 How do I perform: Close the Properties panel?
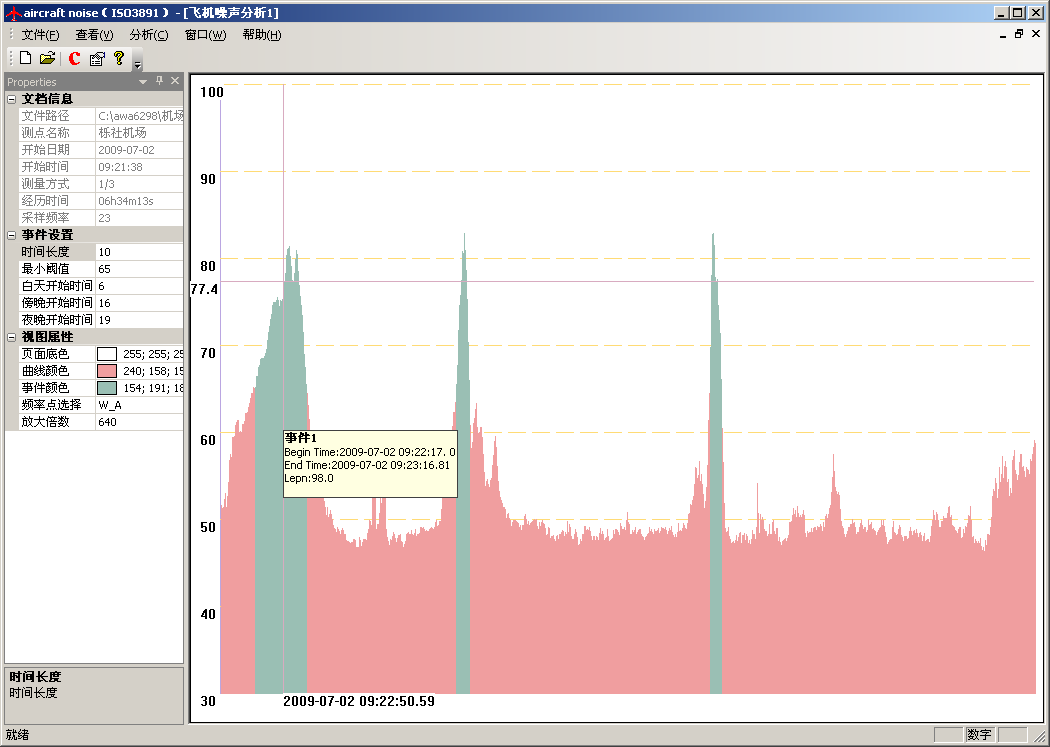(x=175, y=81)
